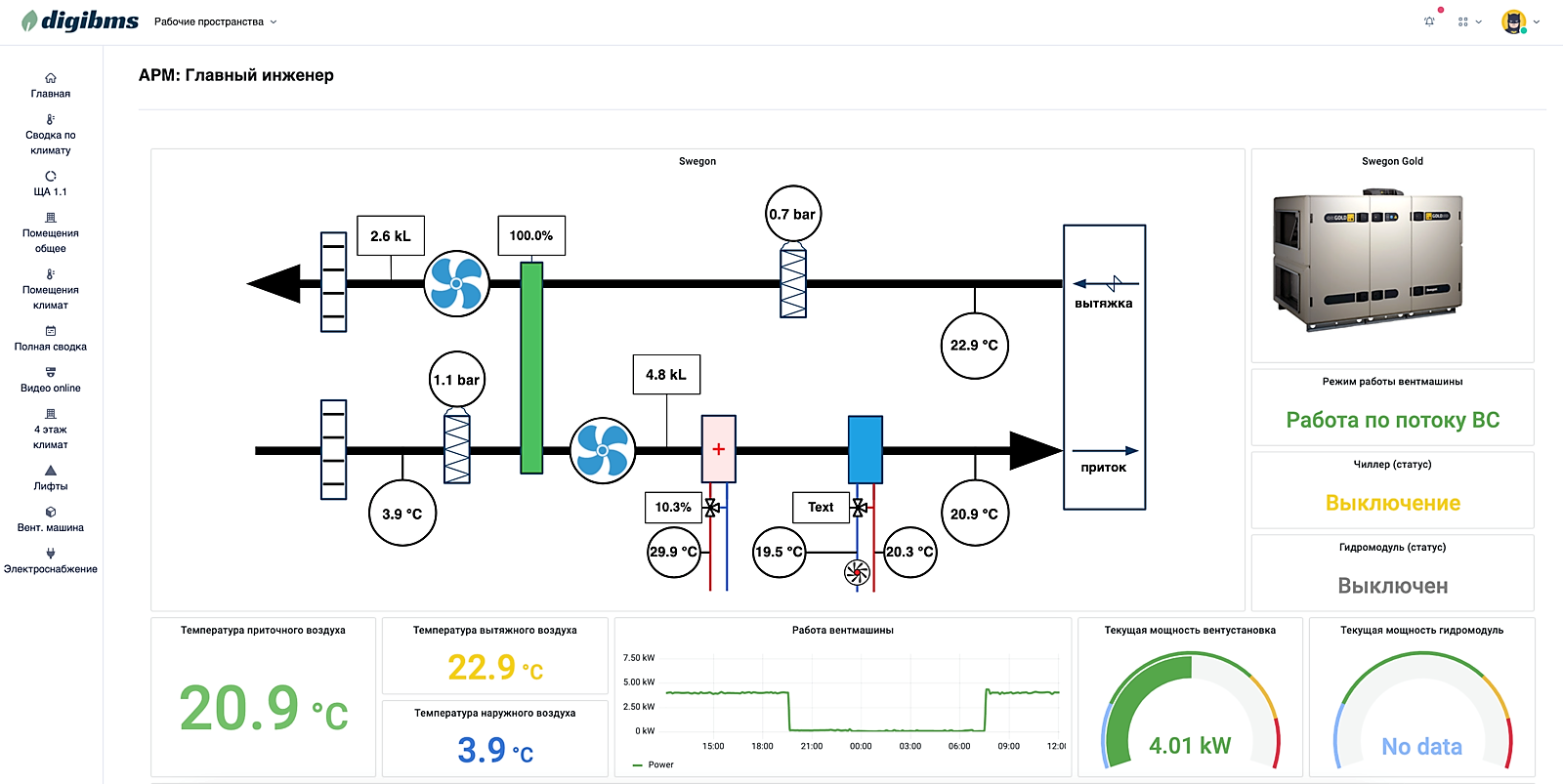This screenshot has height=784, width=1563.
Task: Open the notifications bell icon
Action: 1429,21
